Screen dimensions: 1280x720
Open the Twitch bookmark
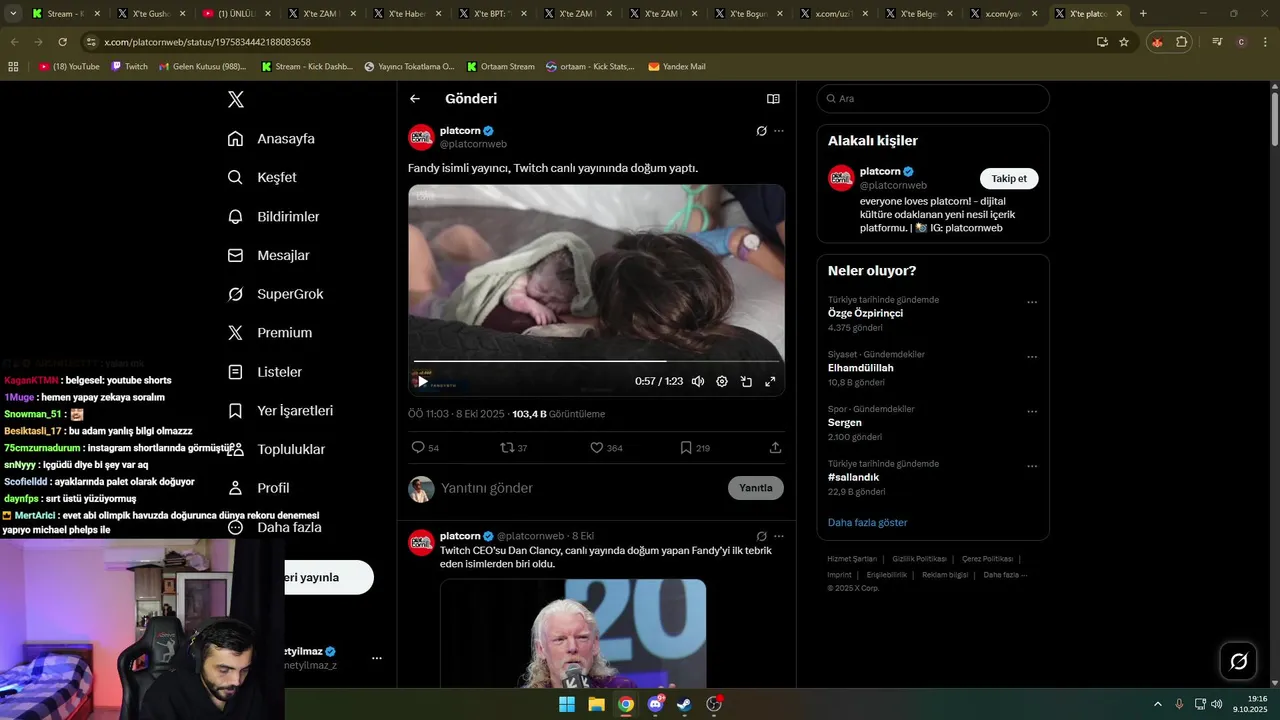point(129,66)
